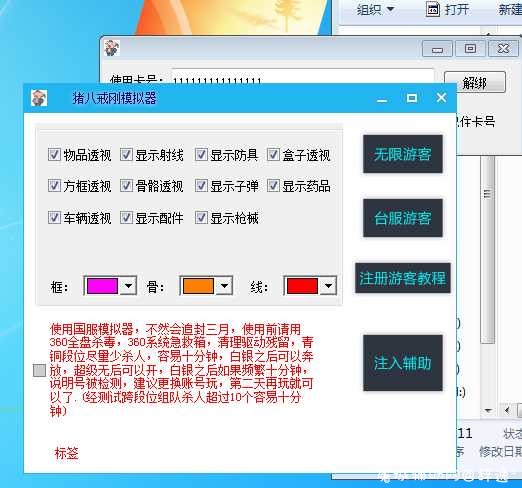522x488 pixels.
Task: Toggle the 显示防具 checkbox
Action: tap(201, 155)
